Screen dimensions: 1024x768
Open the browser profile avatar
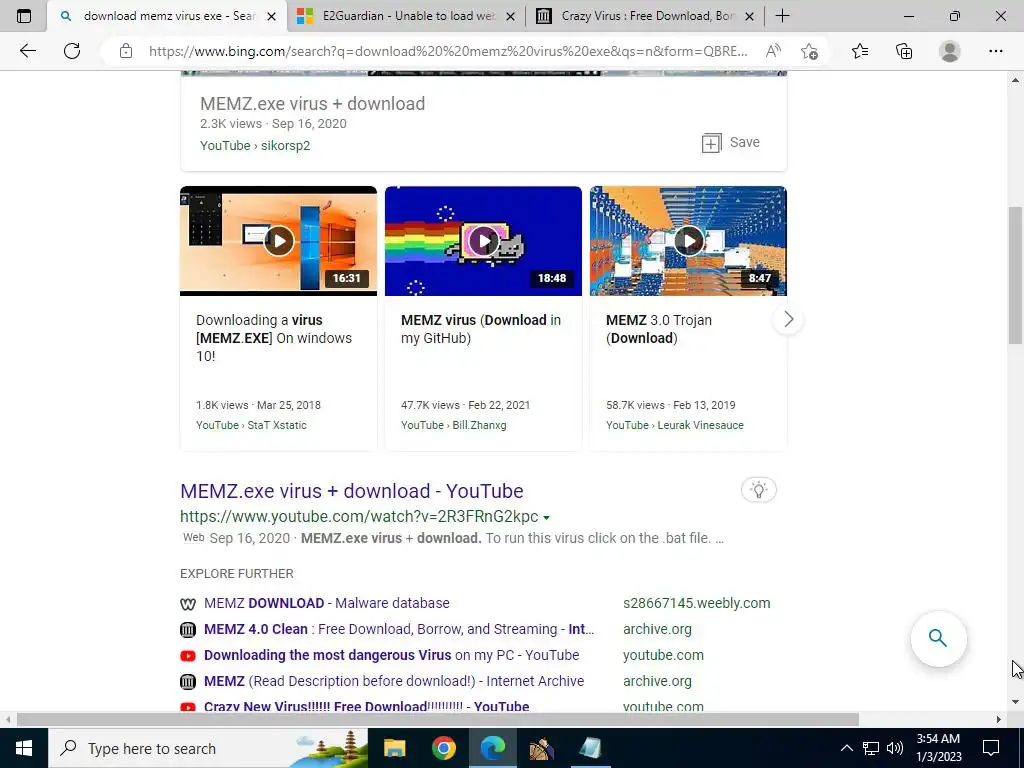[950, 51]
